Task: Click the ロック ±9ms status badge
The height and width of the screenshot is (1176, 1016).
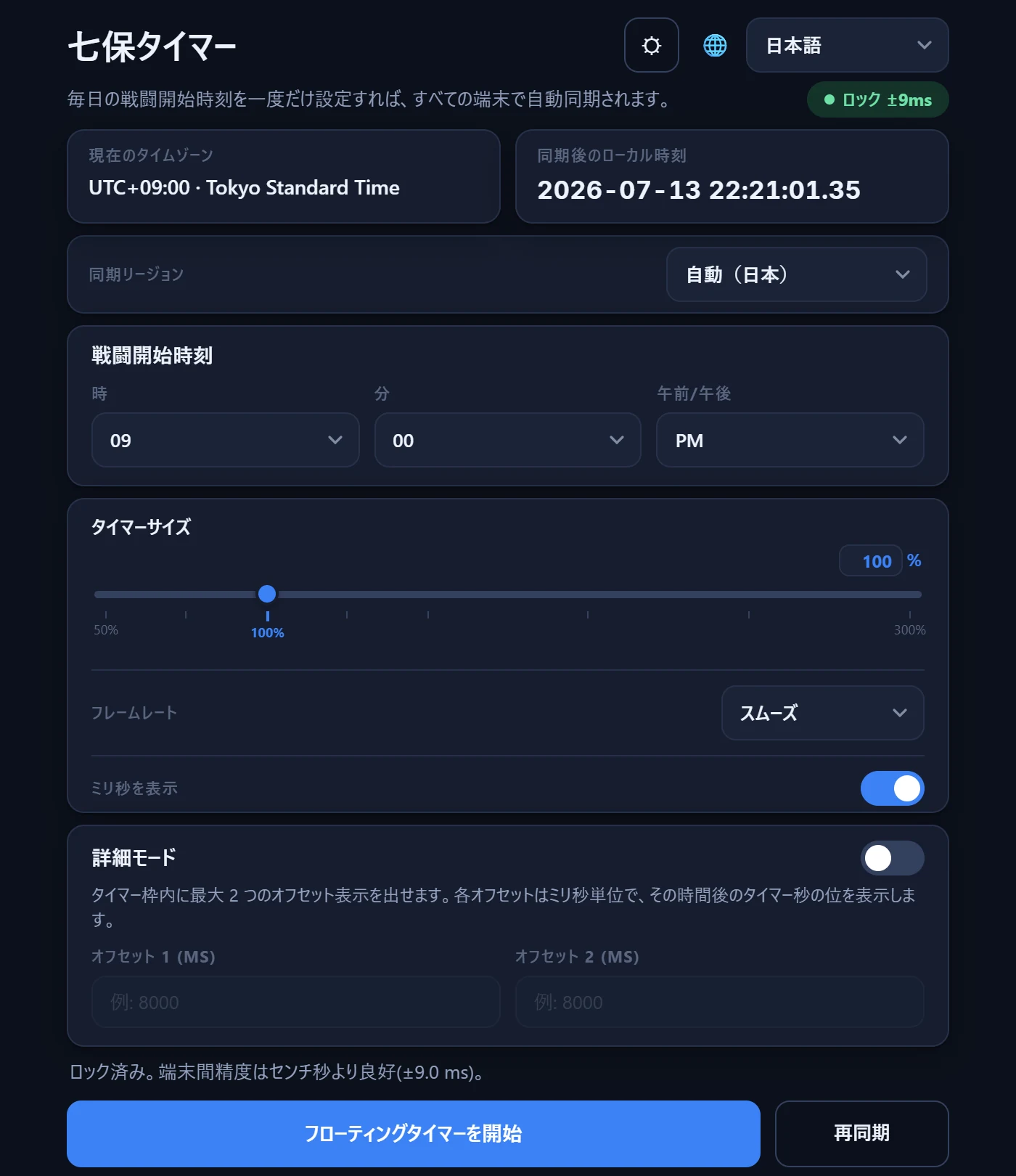Action: (x=877, y=100)
